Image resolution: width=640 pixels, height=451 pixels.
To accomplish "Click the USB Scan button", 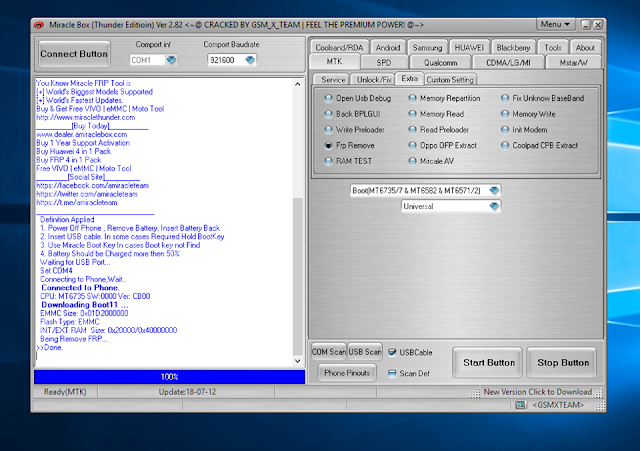I will [x=365, y=352].
